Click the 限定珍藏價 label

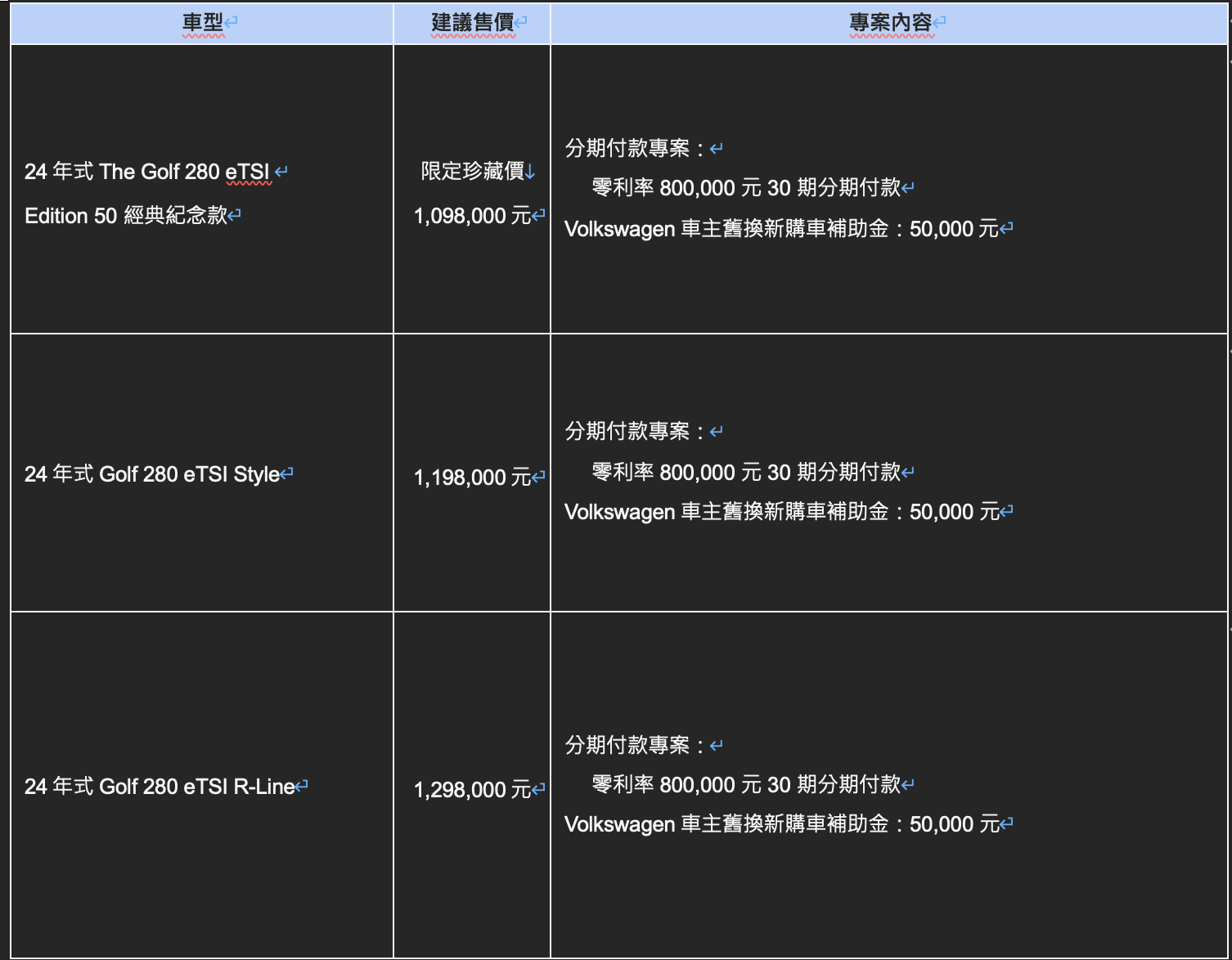pos(472,171)
